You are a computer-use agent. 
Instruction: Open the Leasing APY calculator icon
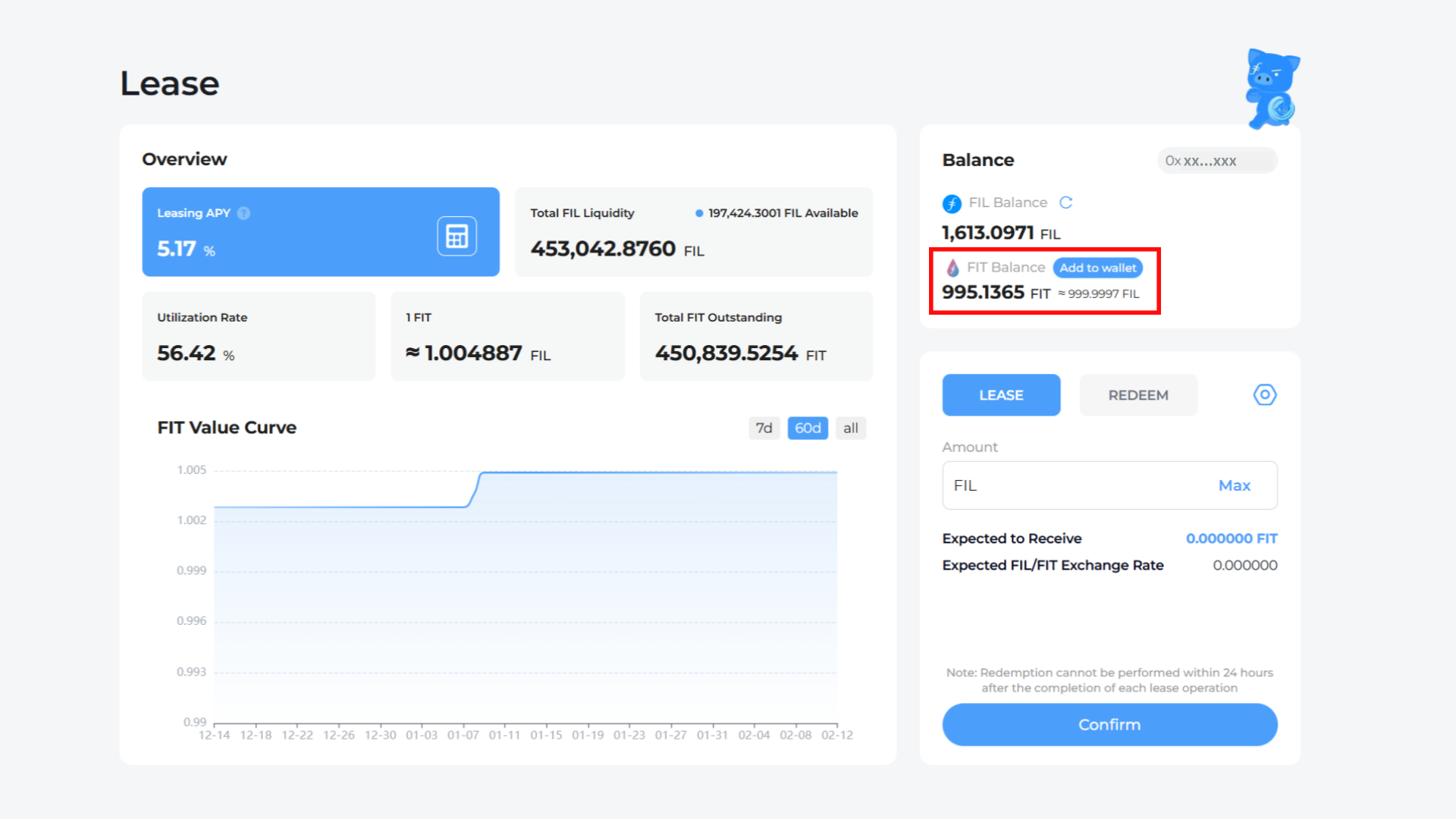pos(457,236)
